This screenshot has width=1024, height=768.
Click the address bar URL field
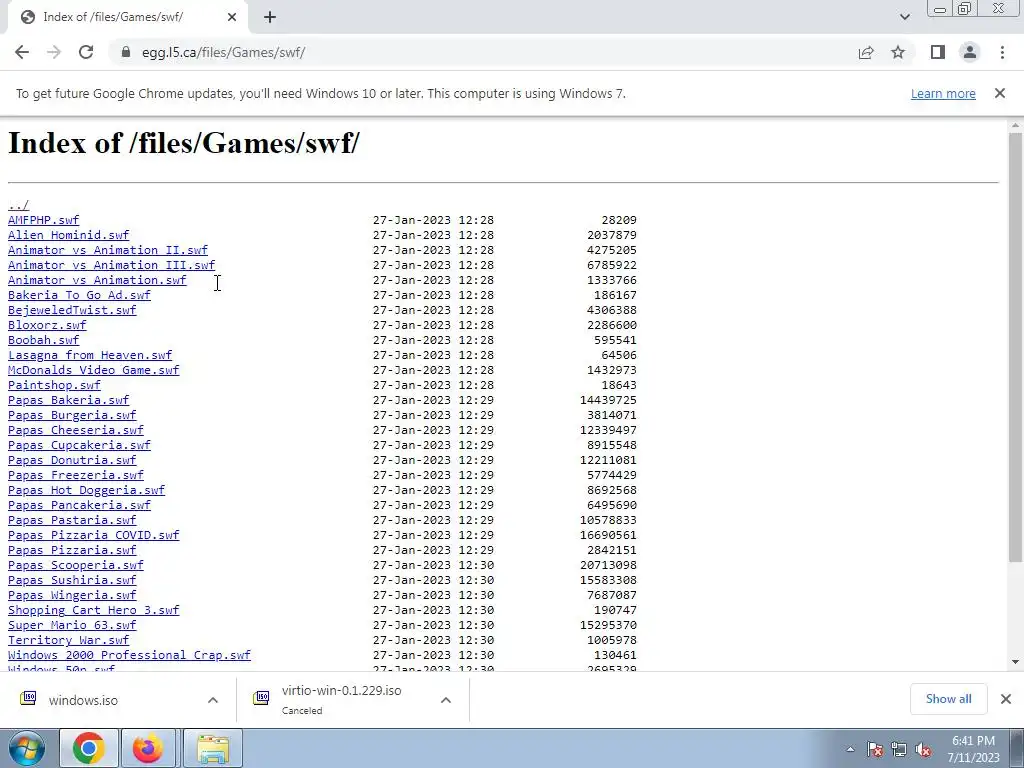[483, 52]
